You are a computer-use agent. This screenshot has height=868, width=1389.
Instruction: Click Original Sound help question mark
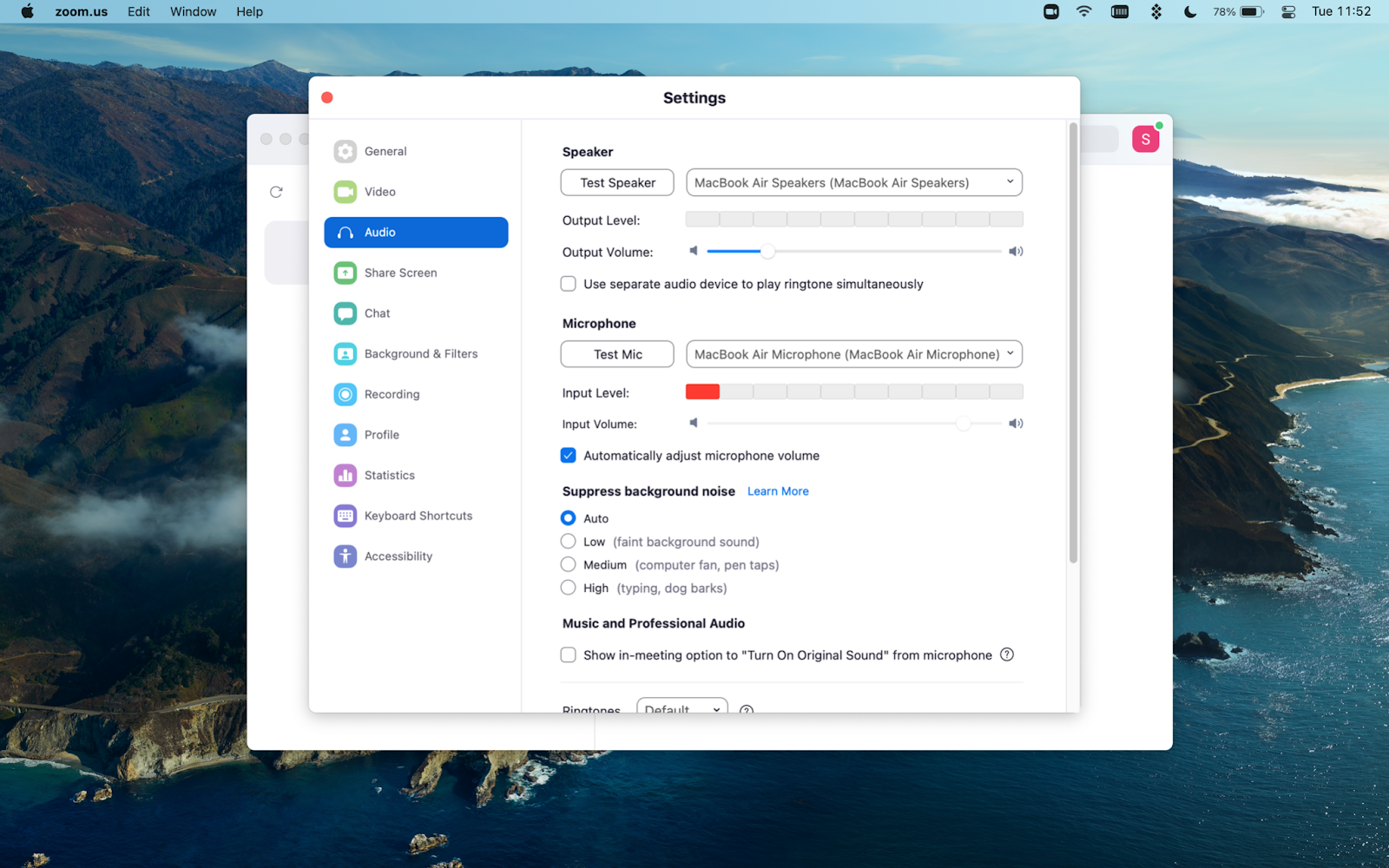[1007, 654]
